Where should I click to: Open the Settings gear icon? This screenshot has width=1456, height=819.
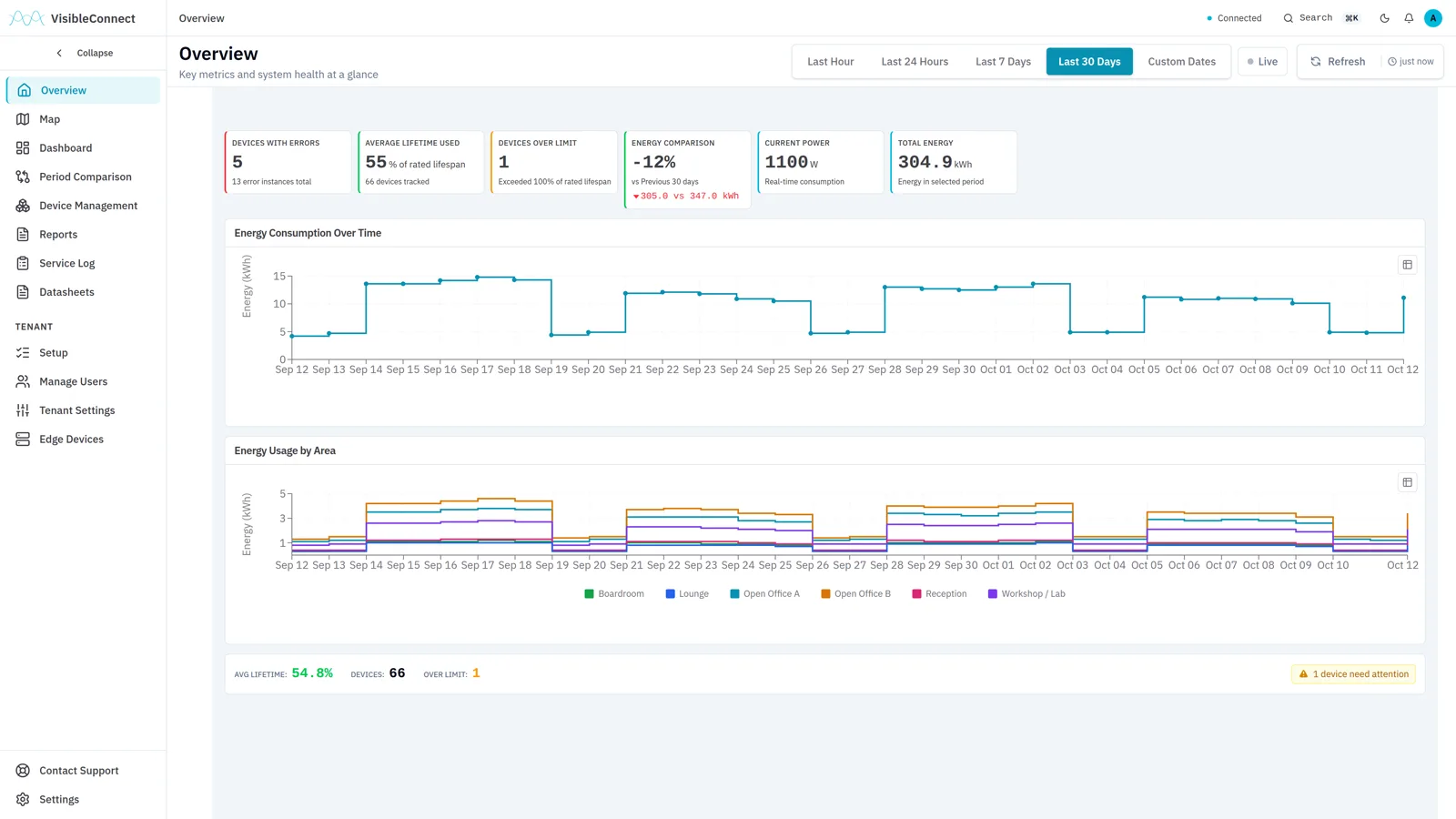(x=23, y=800)
